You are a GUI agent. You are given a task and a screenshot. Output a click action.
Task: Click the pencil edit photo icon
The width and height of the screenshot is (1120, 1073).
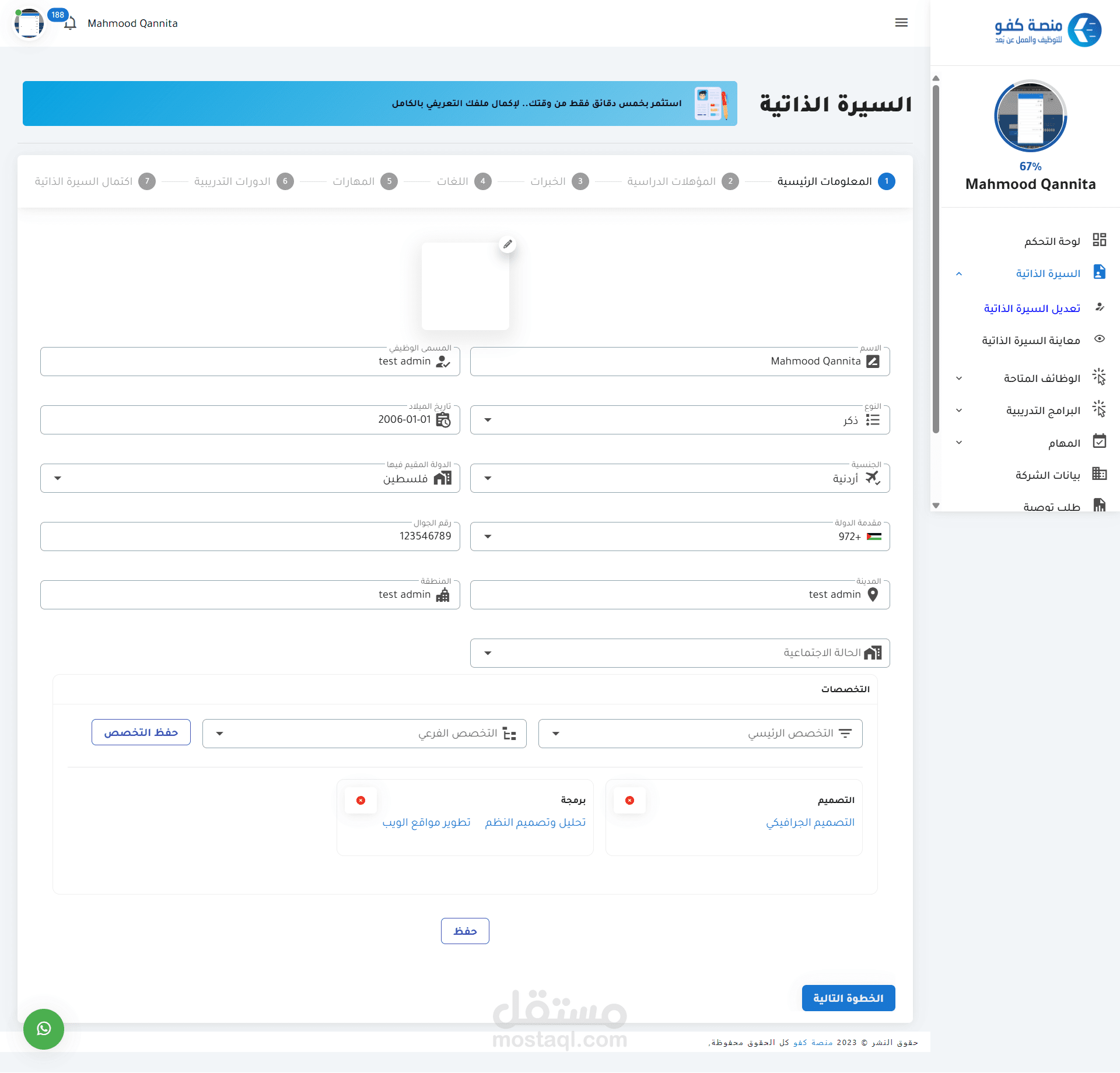(508, 244)
